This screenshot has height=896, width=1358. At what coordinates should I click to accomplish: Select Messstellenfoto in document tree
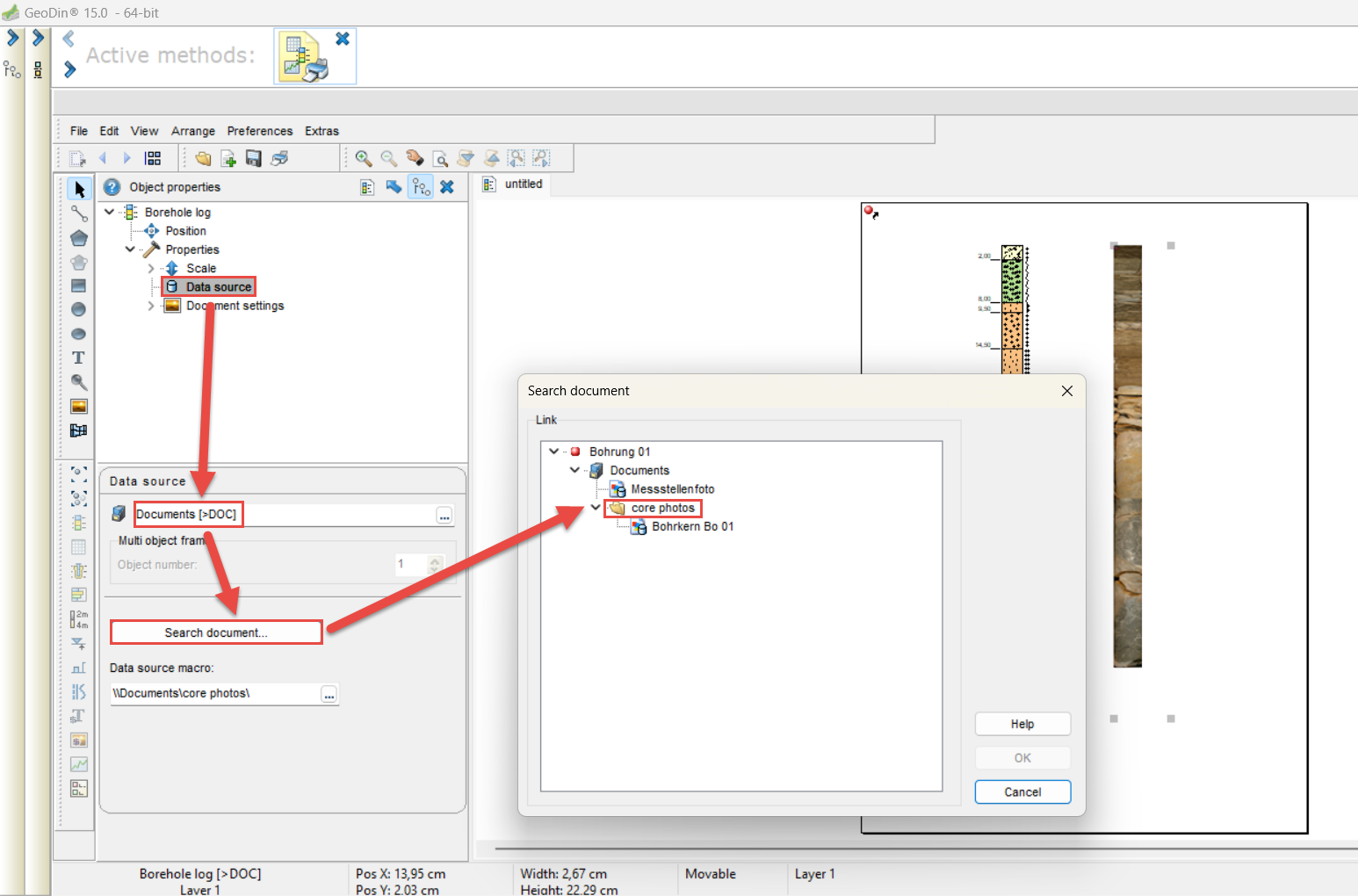click(673, 489)
